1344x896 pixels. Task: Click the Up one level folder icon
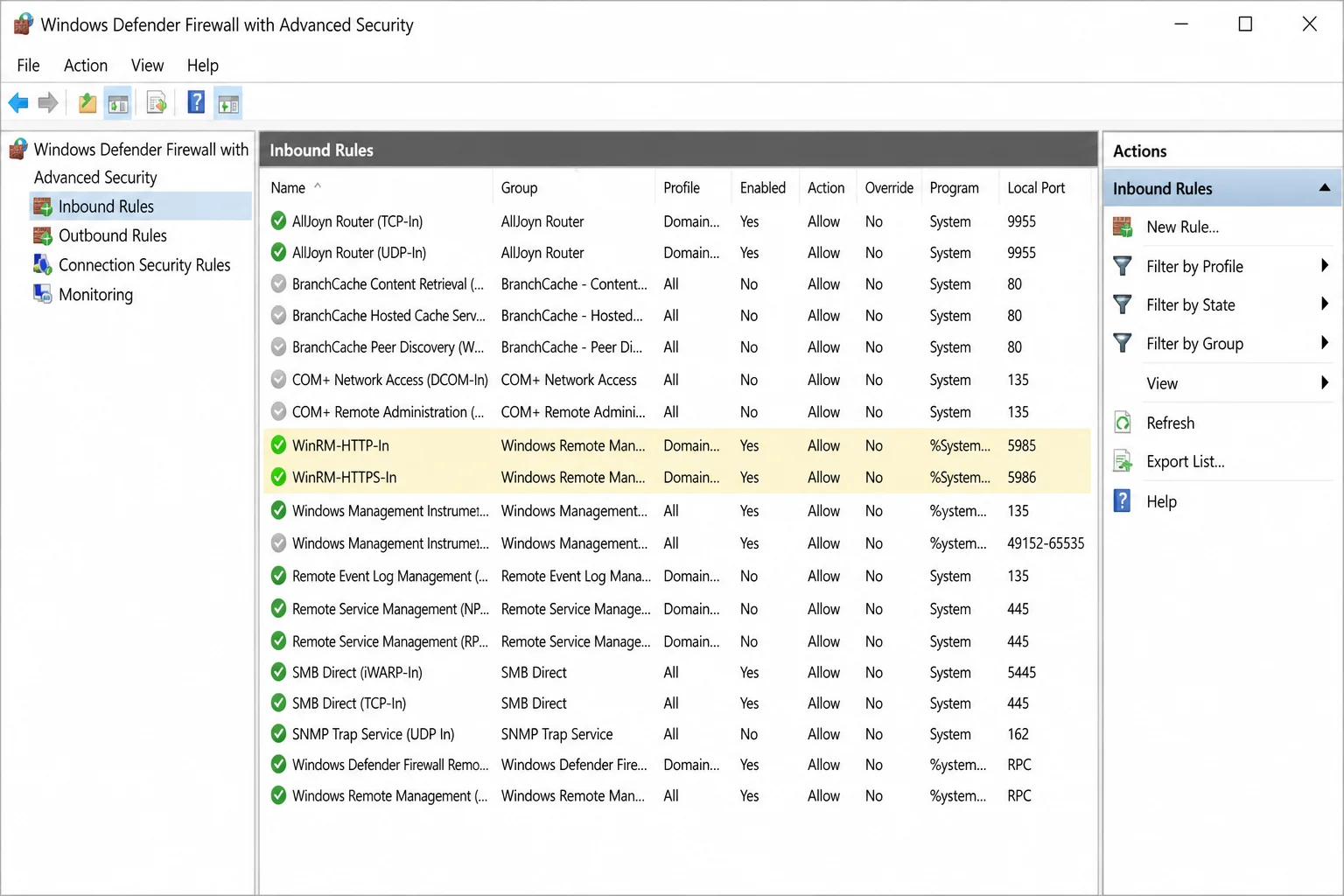point(87,103)
